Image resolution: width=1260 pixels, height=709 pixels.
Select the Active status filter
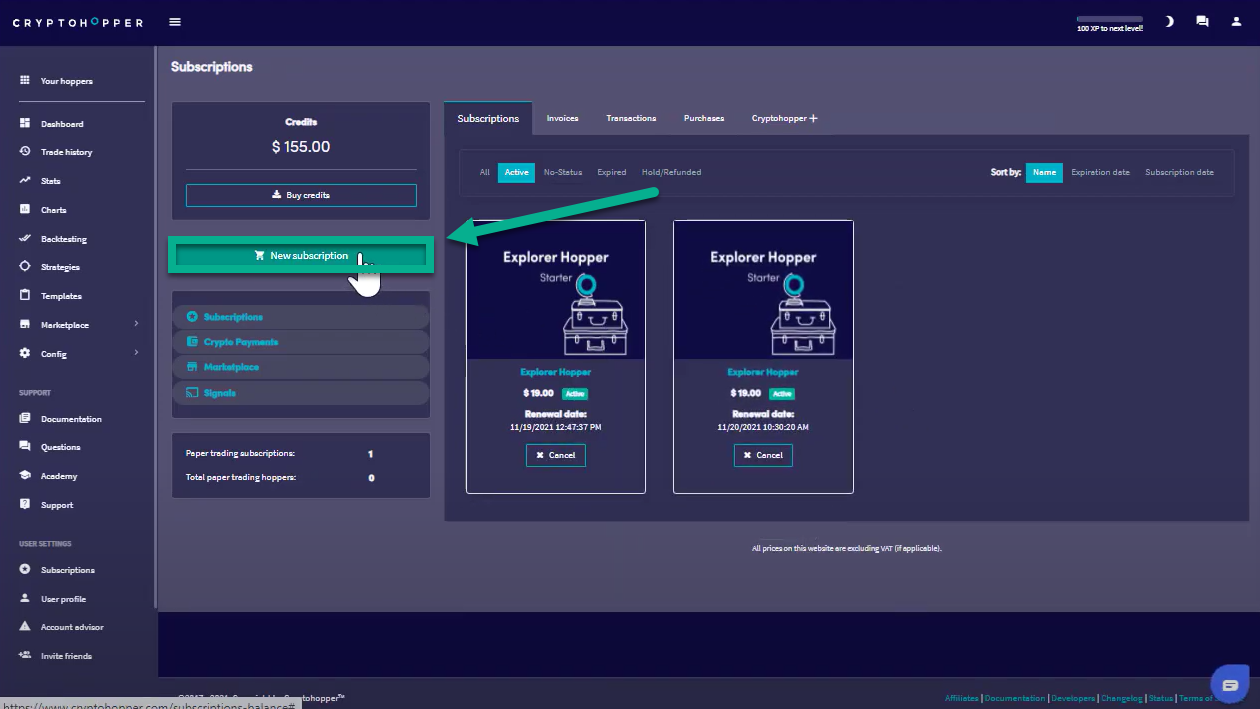point(516,172)
